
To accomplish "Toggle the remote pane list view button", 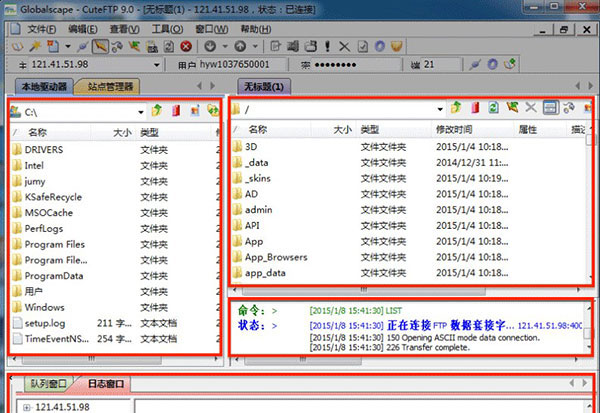I will (x=550, y=108).
